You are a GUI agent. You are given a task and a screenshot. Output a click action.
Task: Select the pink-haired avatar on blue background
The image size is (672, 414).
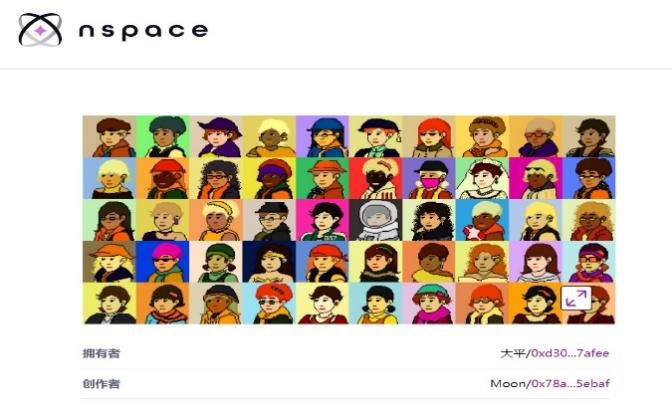pyautogui.click(x=162, y=262)
